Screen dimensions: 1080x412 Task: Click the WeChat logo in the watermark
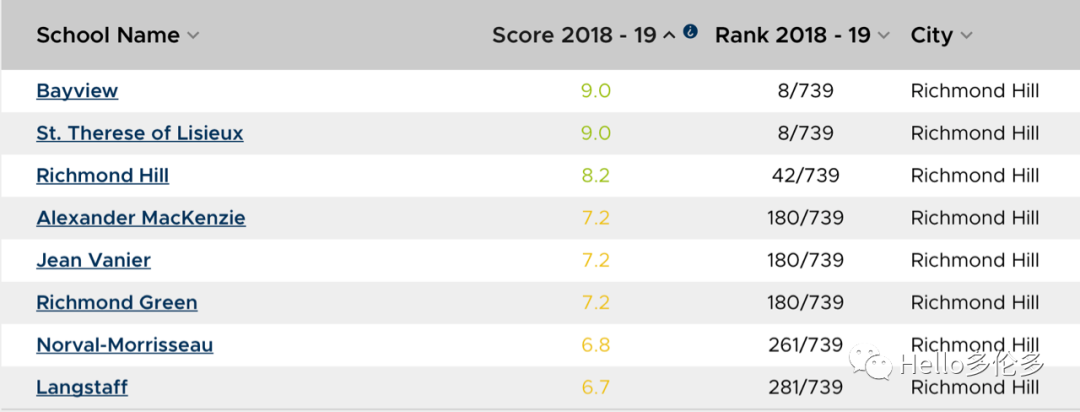867,362
